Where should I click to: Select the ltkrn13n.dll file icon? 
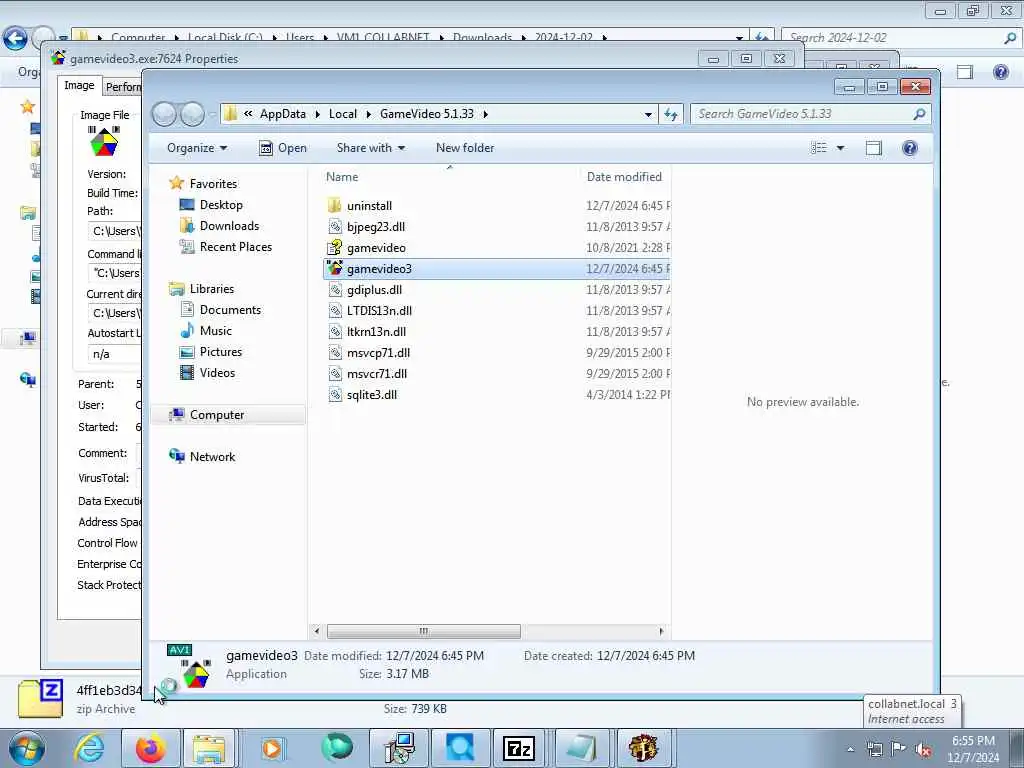(x=334, y=332)
